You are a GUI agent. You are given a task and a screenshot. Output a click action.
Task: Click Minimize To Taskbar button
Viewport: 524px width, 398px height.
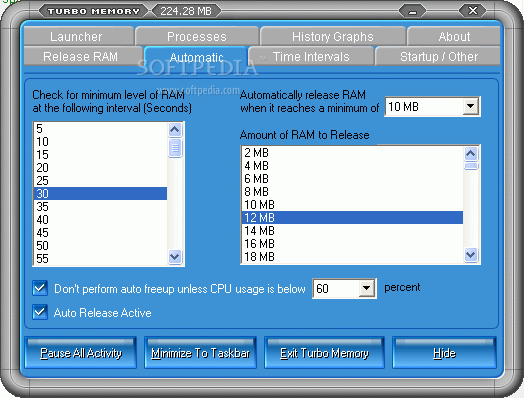click(x=201, y=353)
